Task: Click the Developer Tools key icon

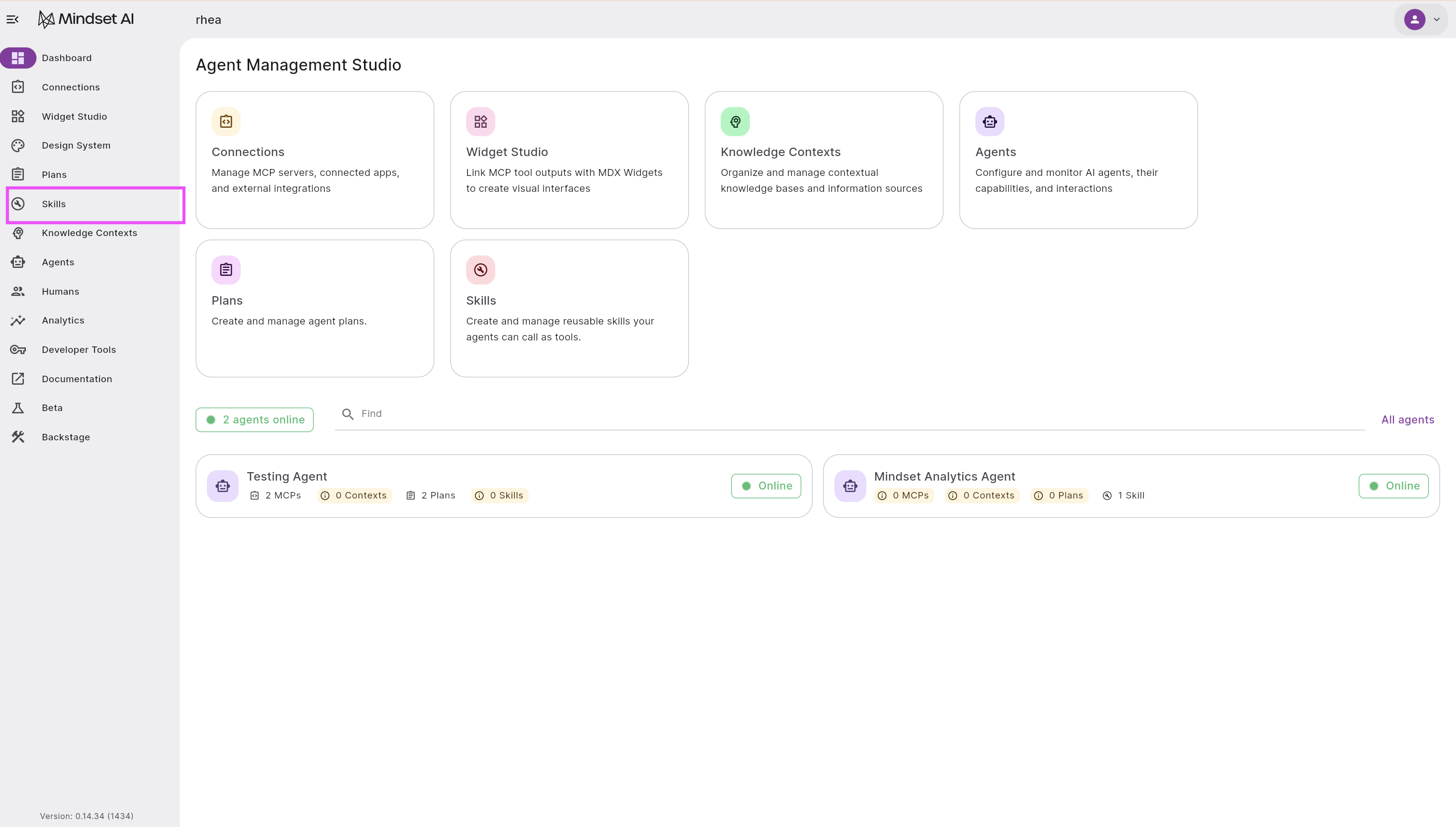Action: tap(18, 349)
